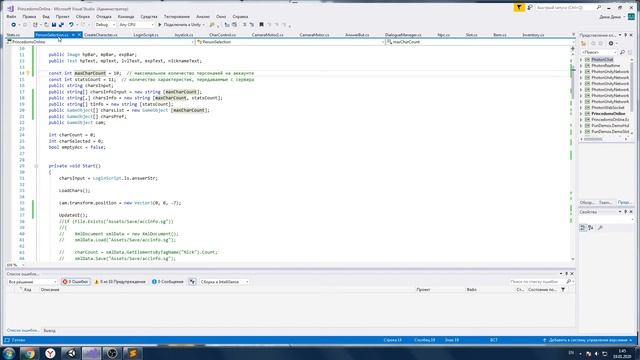Click the quick launch search magnifier
The height and width of the screenshot is (360, 640).
(599, 7)
